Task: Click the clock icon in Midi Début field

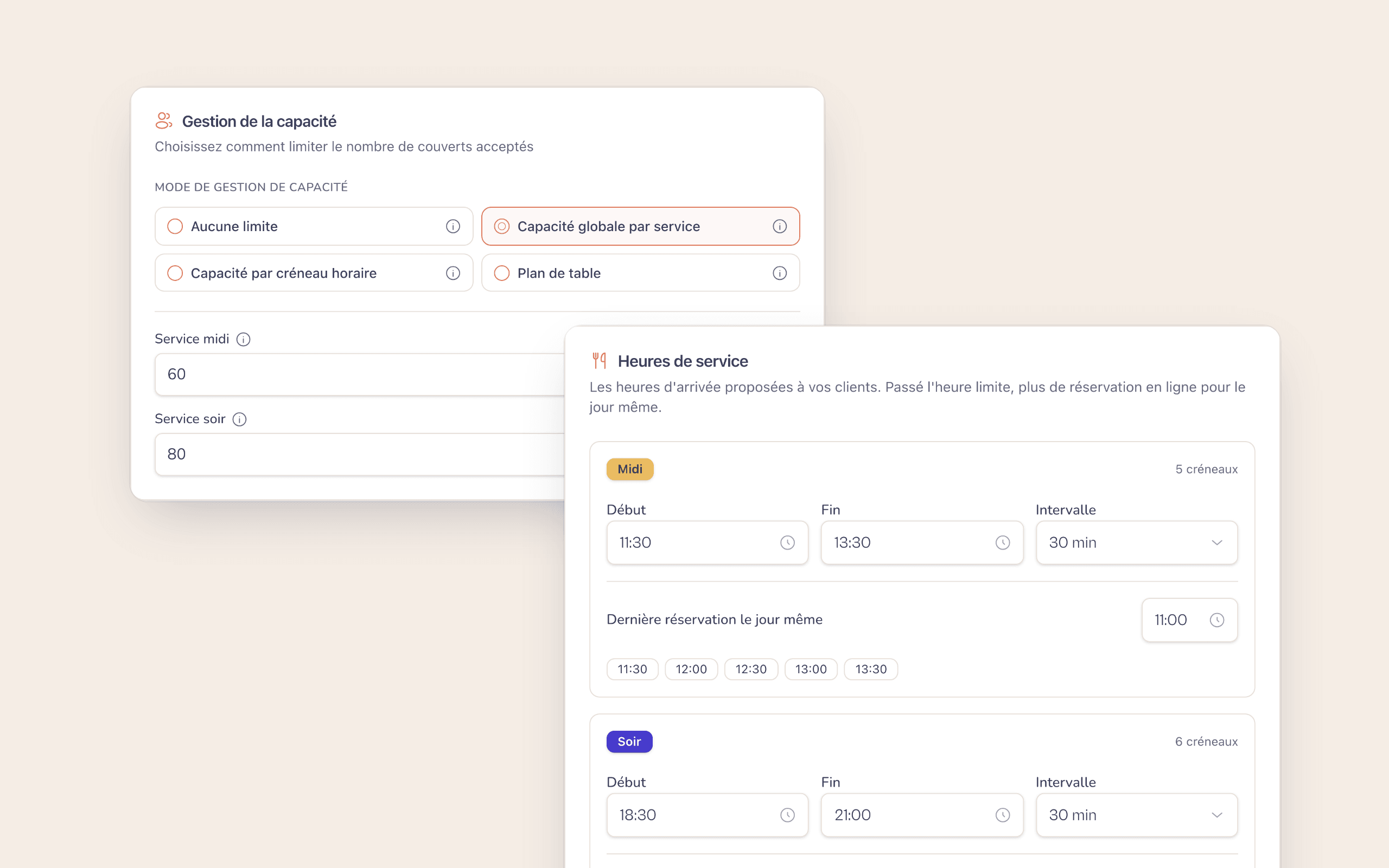Action: [787, 542]
